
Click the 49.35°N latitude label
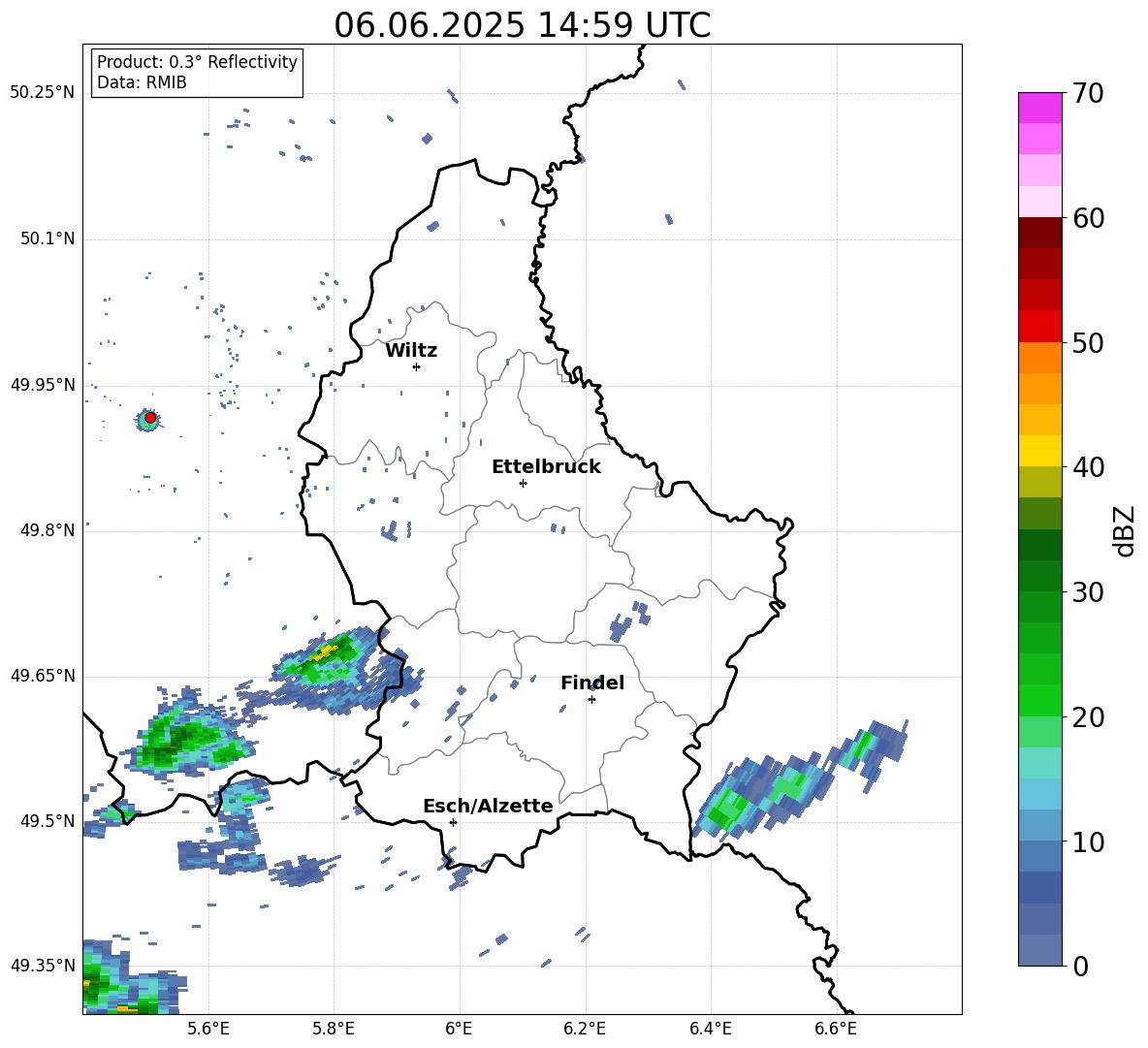click(x=43, y=966)
